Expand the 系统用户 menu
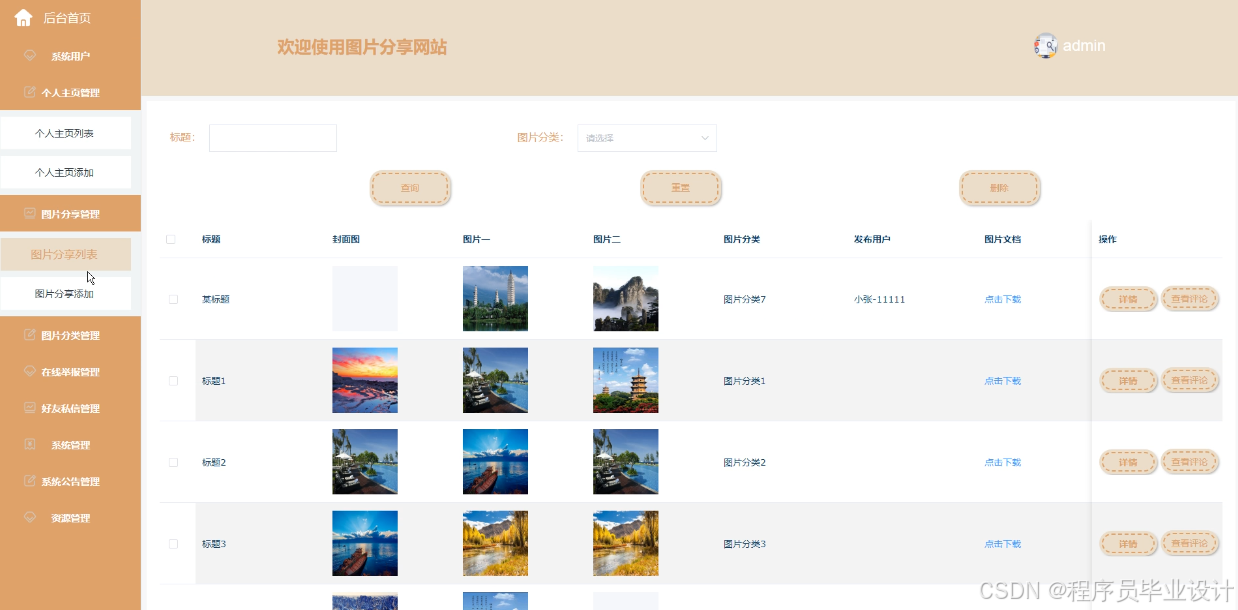Image resolution: width=1238 pixels, height=610 pixels. 70,56
